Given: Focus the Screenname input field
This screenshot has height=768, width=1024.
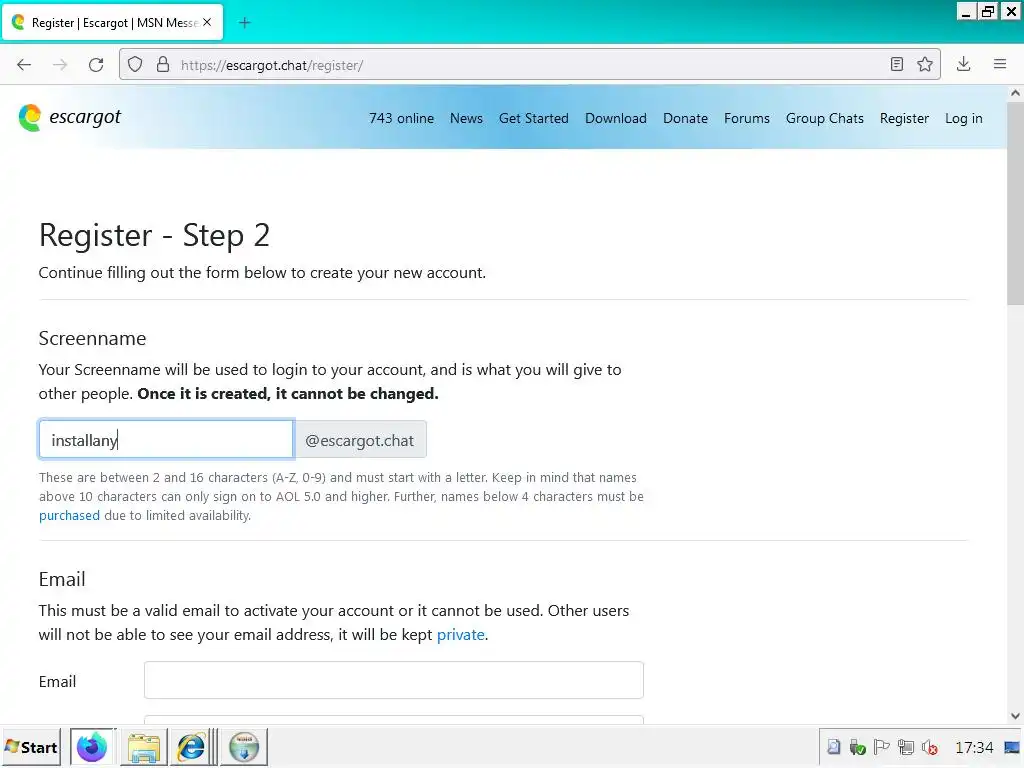Looking at the screenshot, I should [x=166, y=440].
